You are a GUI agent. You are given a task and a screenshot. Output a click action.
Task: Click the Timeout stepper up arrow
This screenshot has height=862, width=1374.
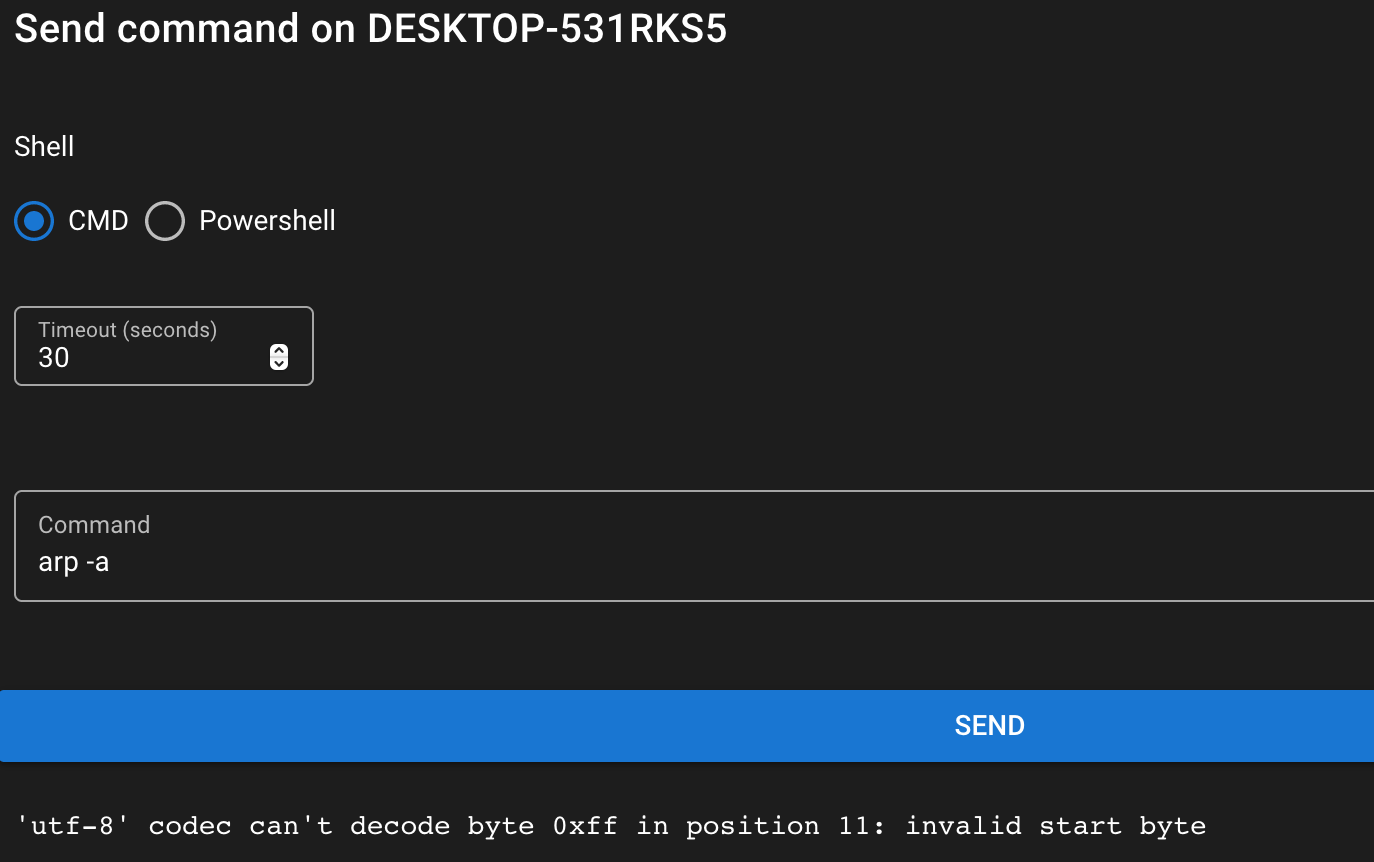[278, 350]
